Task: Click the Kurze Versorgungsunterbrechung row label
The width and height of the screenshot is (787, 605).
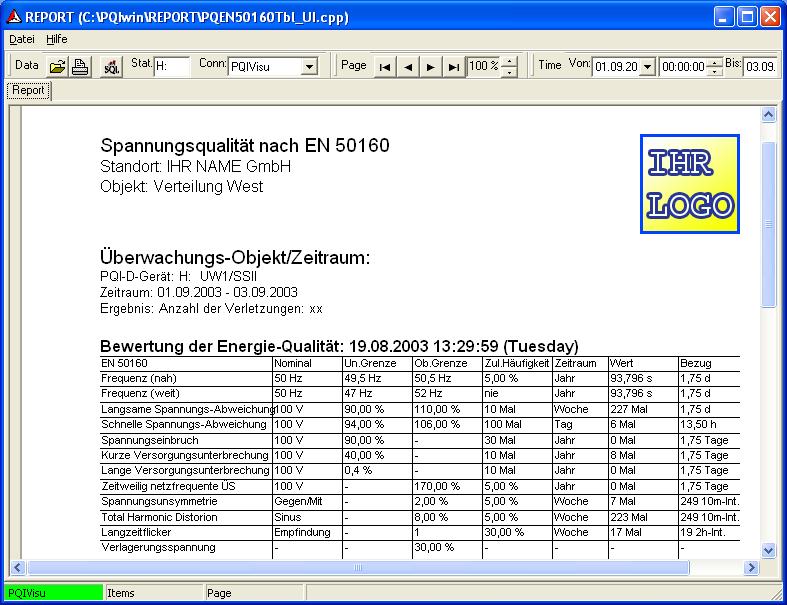Action: (x=185, y=455)
